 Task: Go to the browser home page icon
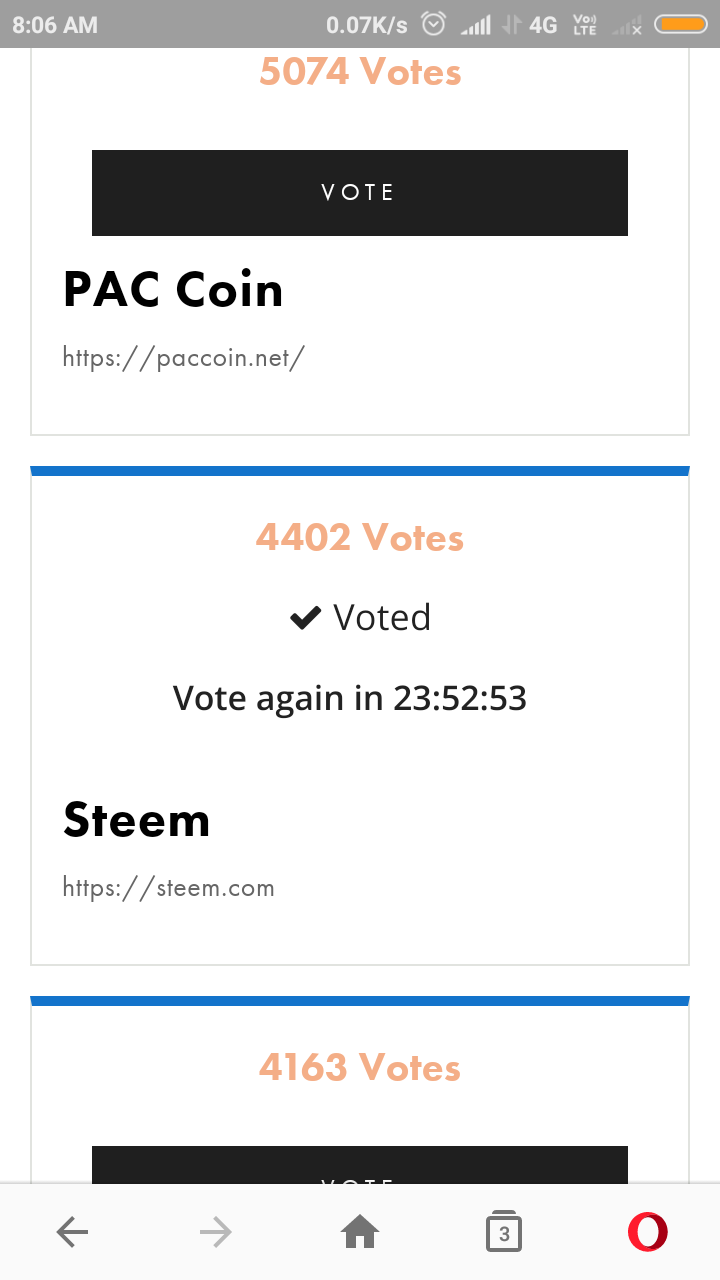(360, 1232)
